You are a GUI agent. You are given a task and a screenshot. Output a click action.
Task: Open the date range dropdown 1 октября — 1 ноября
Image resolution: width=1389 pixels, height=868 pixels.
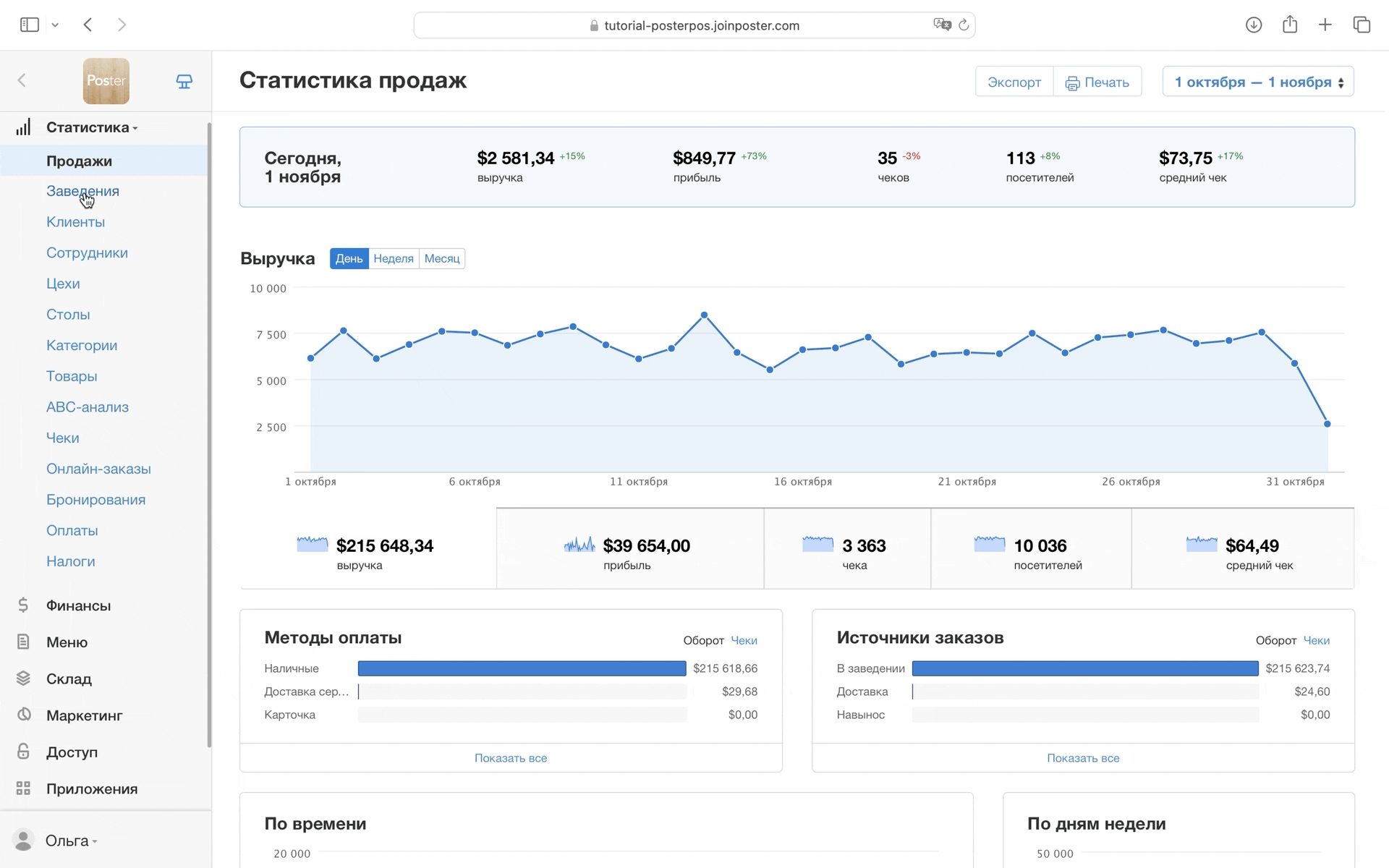[1257, 82]
